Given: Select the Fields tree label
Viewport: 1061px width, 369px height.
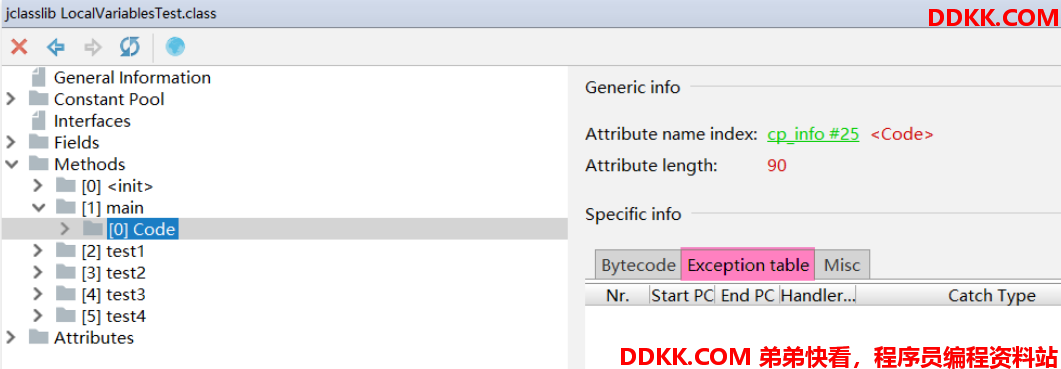Looking at the screenshot, I should (x=76, y=143).
